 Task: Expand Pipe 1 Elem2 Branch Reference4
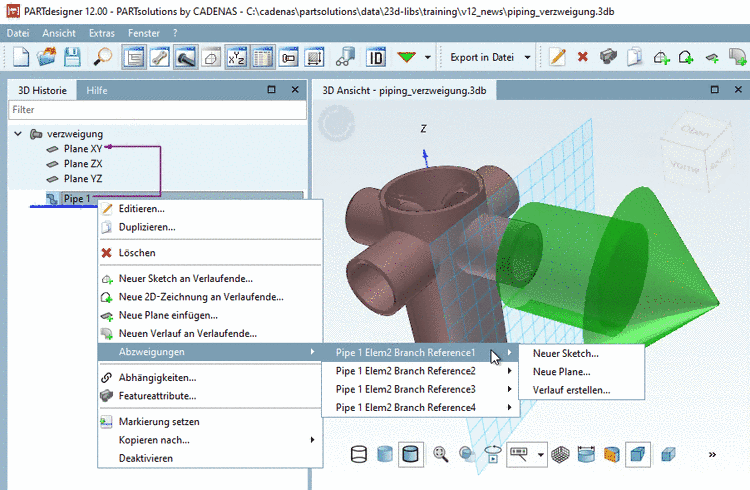(x=421, y=407)
